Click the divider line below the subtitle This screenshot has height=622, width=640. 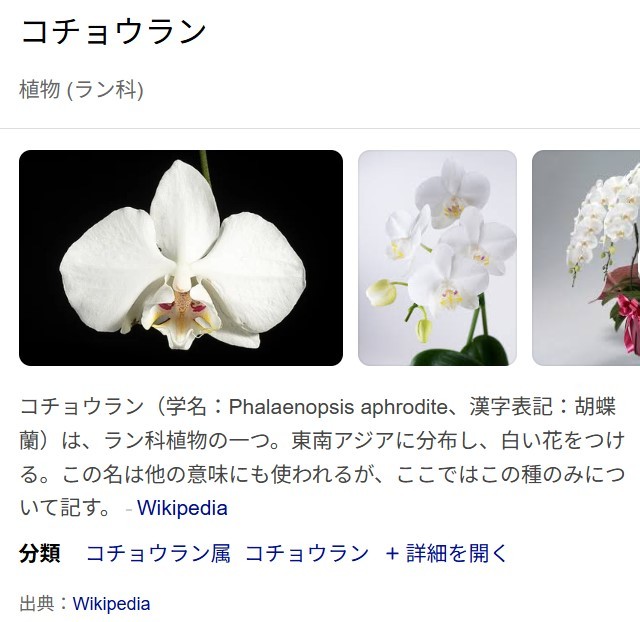click(x=320, y=129)
